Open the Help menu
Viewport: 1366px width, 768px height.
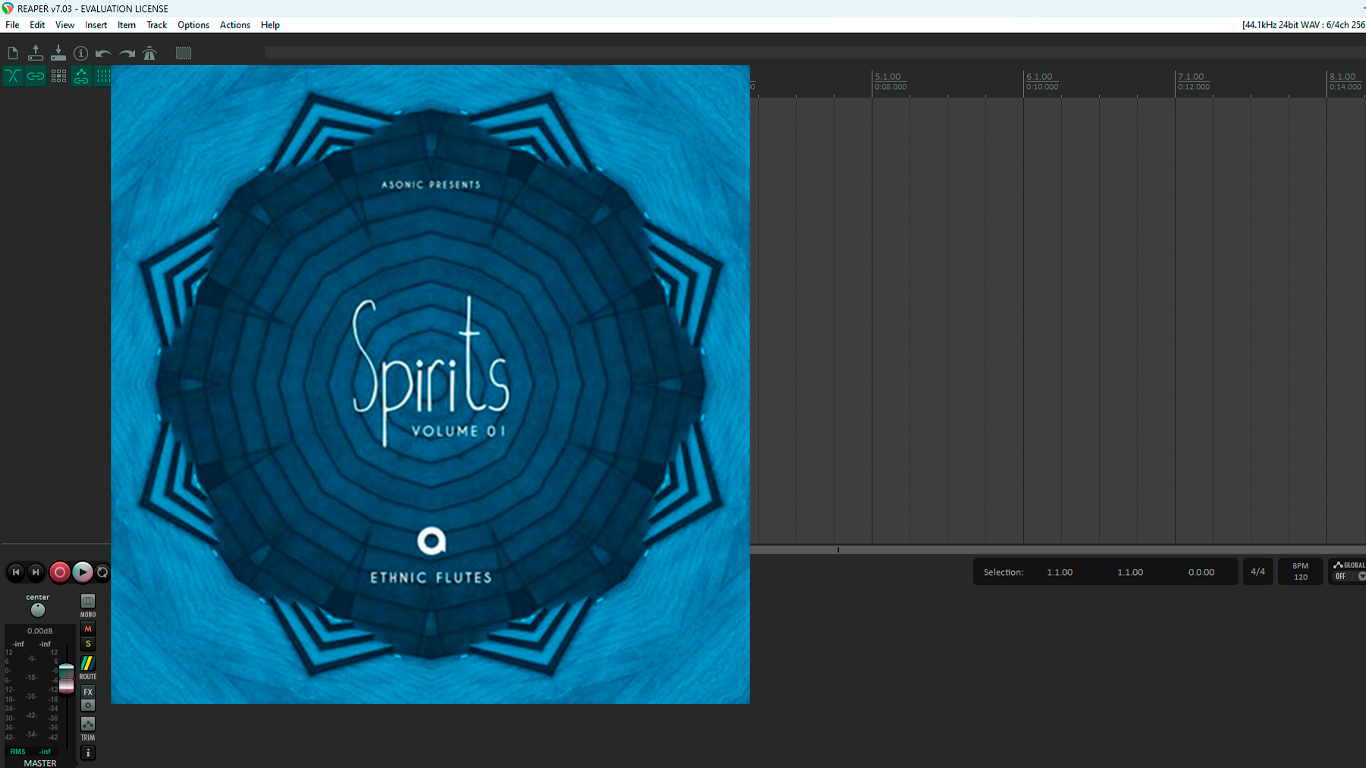coord(270,25)
